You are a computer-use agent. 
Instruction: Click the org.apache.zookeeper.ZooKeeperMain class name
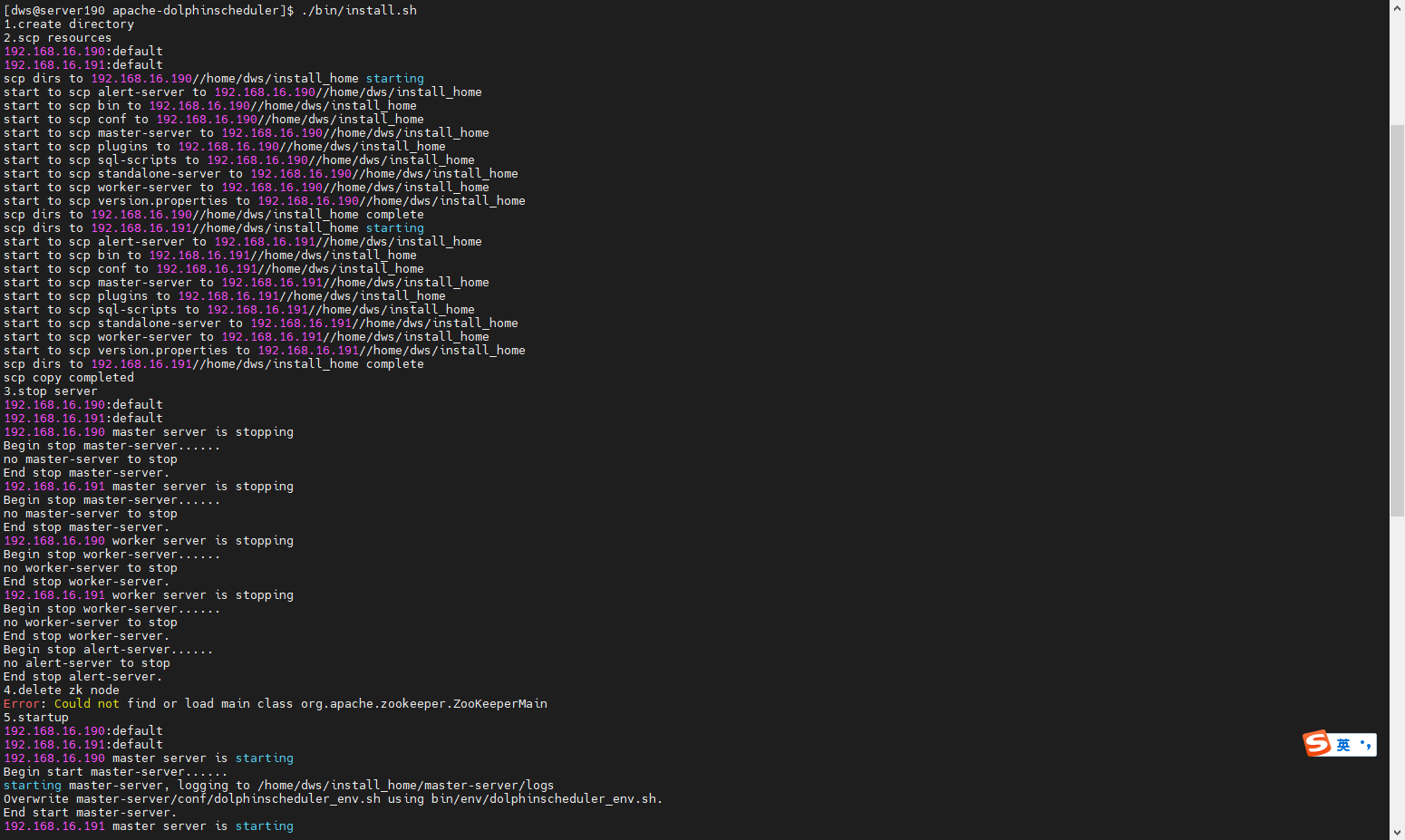point(424,704)
